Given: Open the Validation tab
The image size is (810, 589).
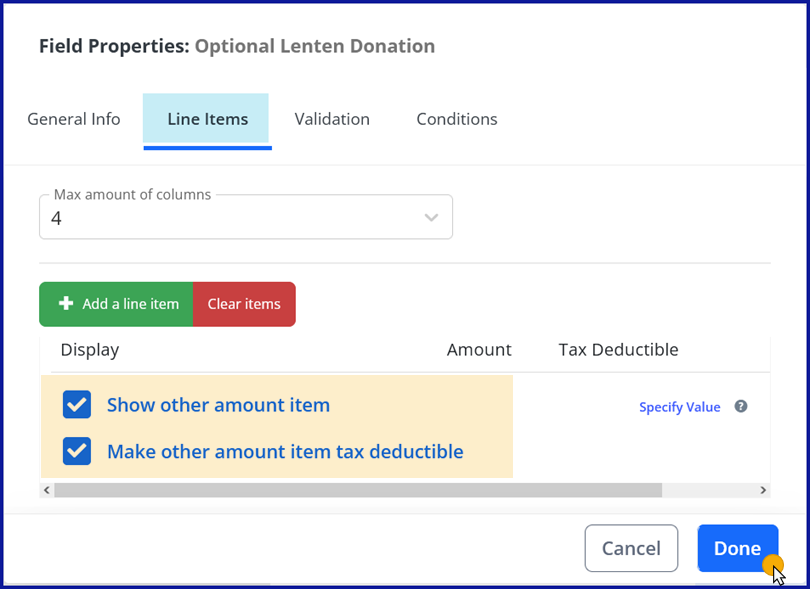Looking at the screenshot, I should [332, 119].
